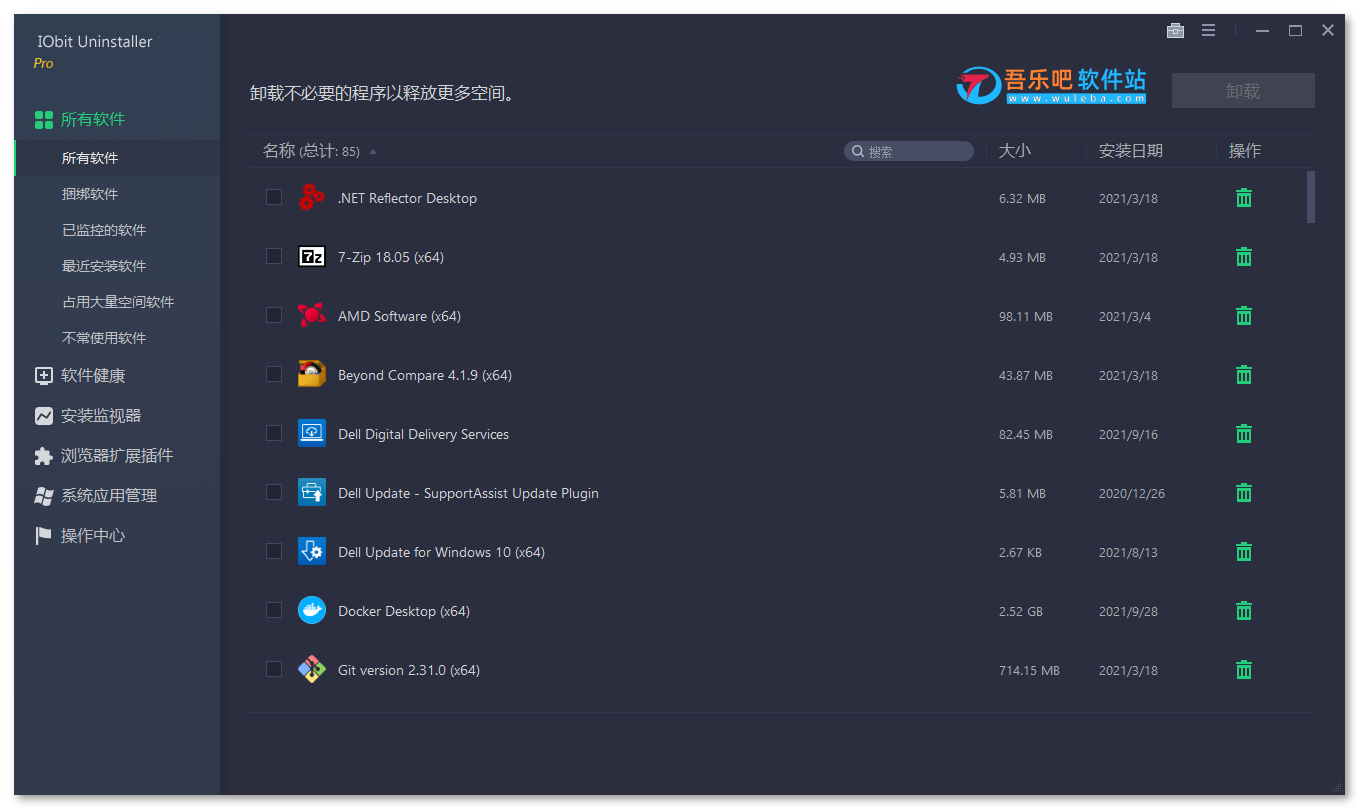Select the Docker Desktop (x64) checkbox
The height and width of the screenshot is (809, 1359).
coord(274,610)
